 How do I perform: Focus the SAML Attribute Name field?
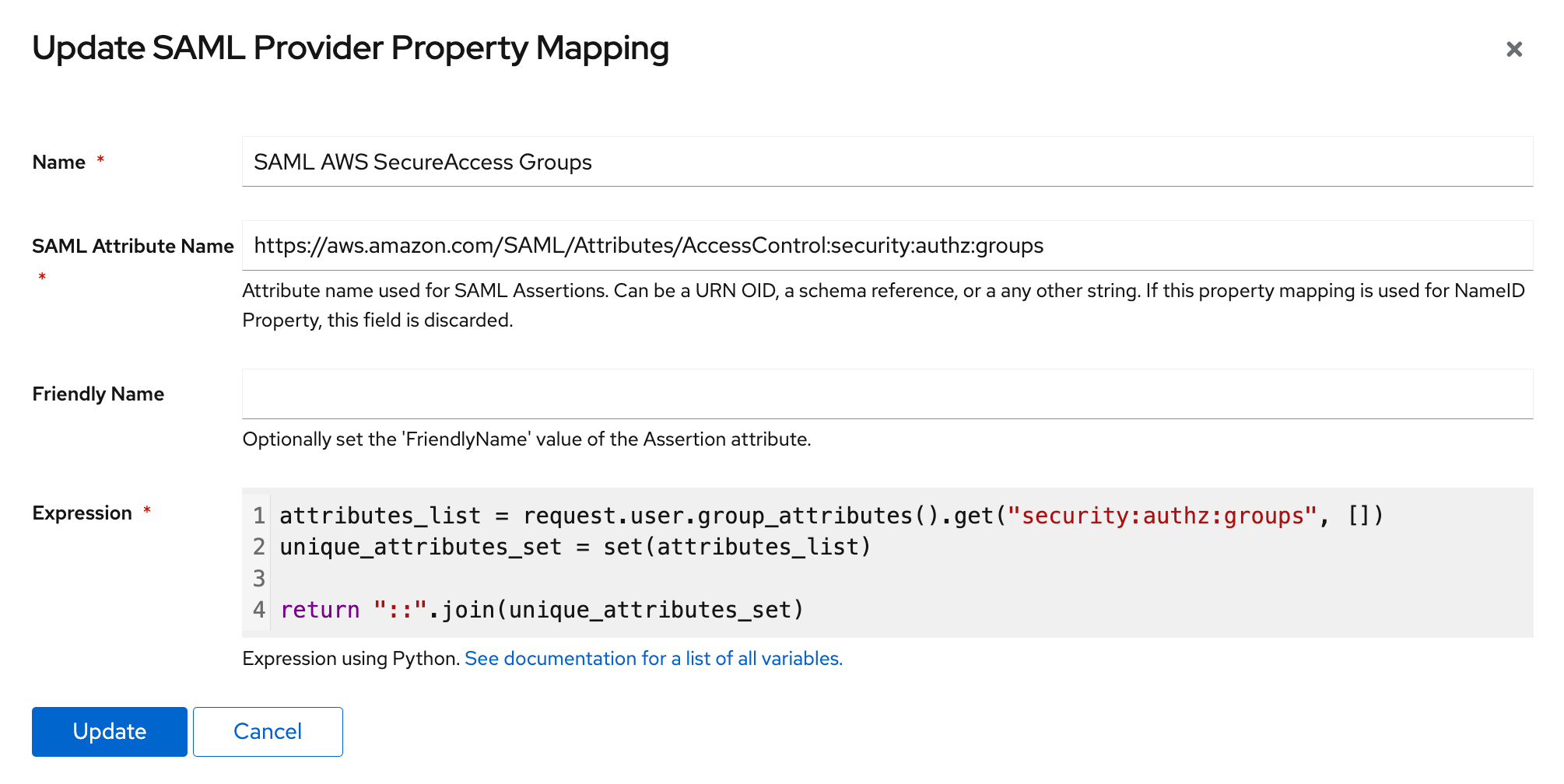(x=887, y=246)
